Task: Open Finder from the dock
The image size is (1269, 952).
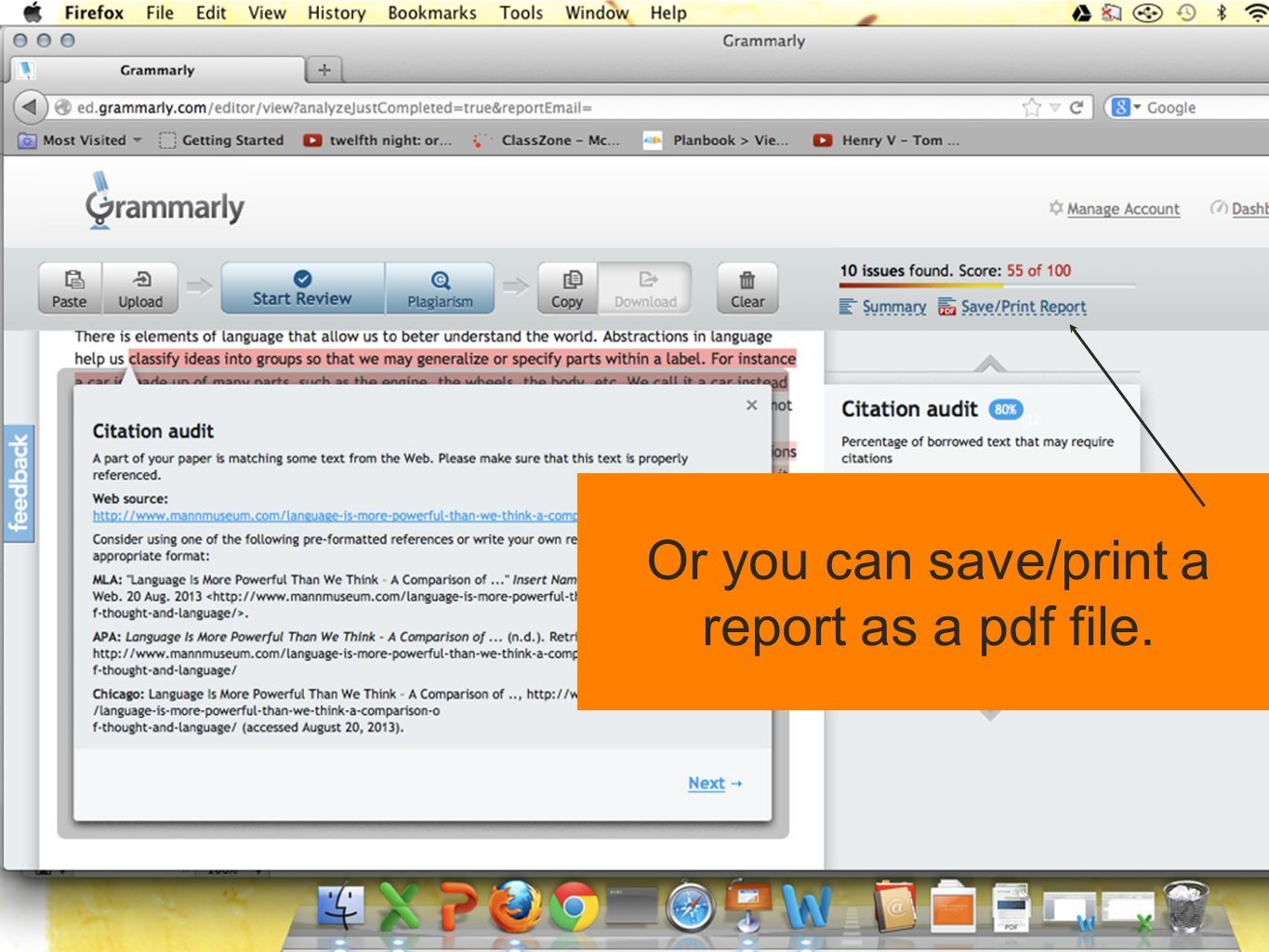Action: (340, 906)
